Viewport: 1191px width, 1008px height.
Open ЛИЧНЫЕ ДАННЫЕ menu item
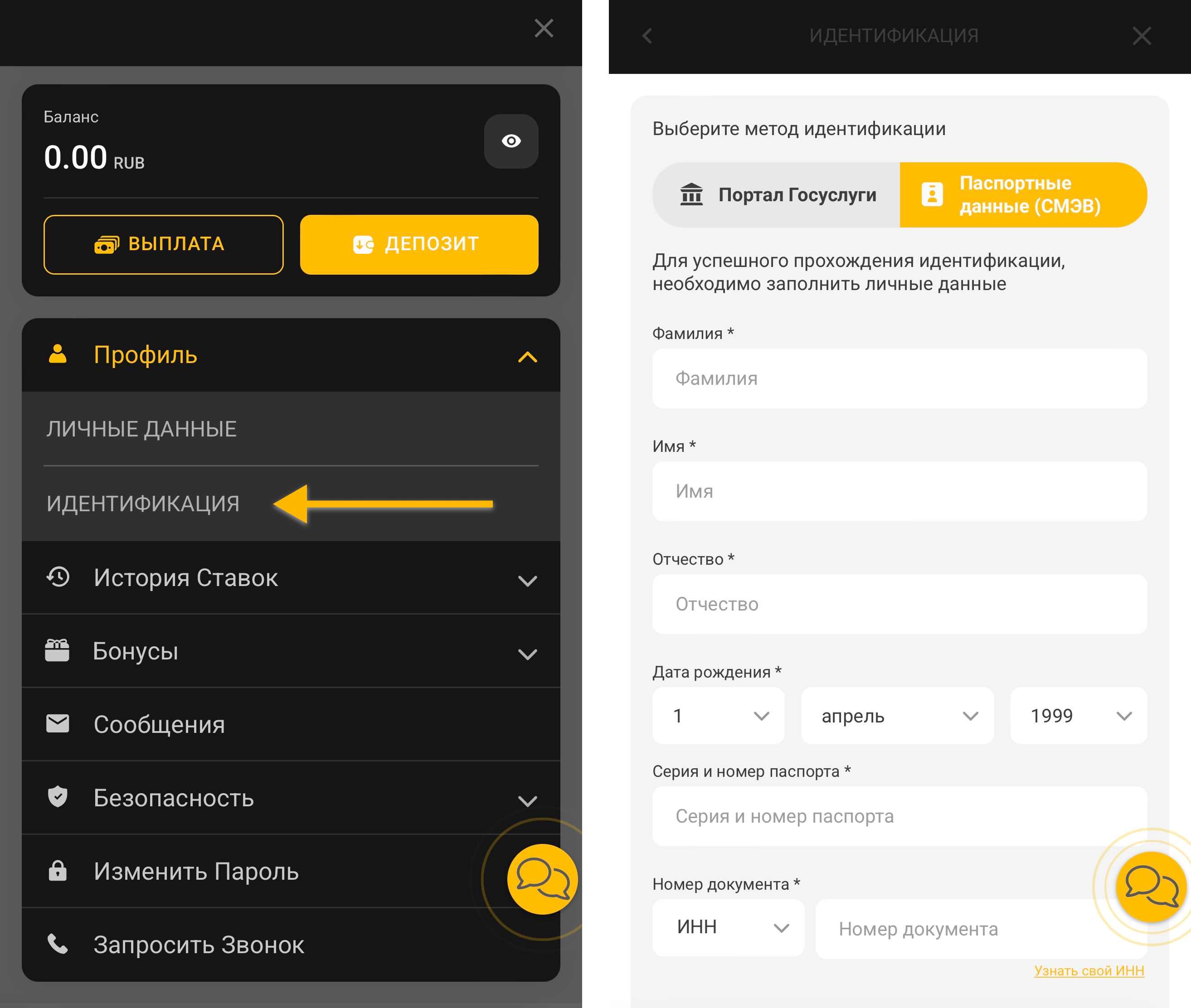tap(142, 429)
